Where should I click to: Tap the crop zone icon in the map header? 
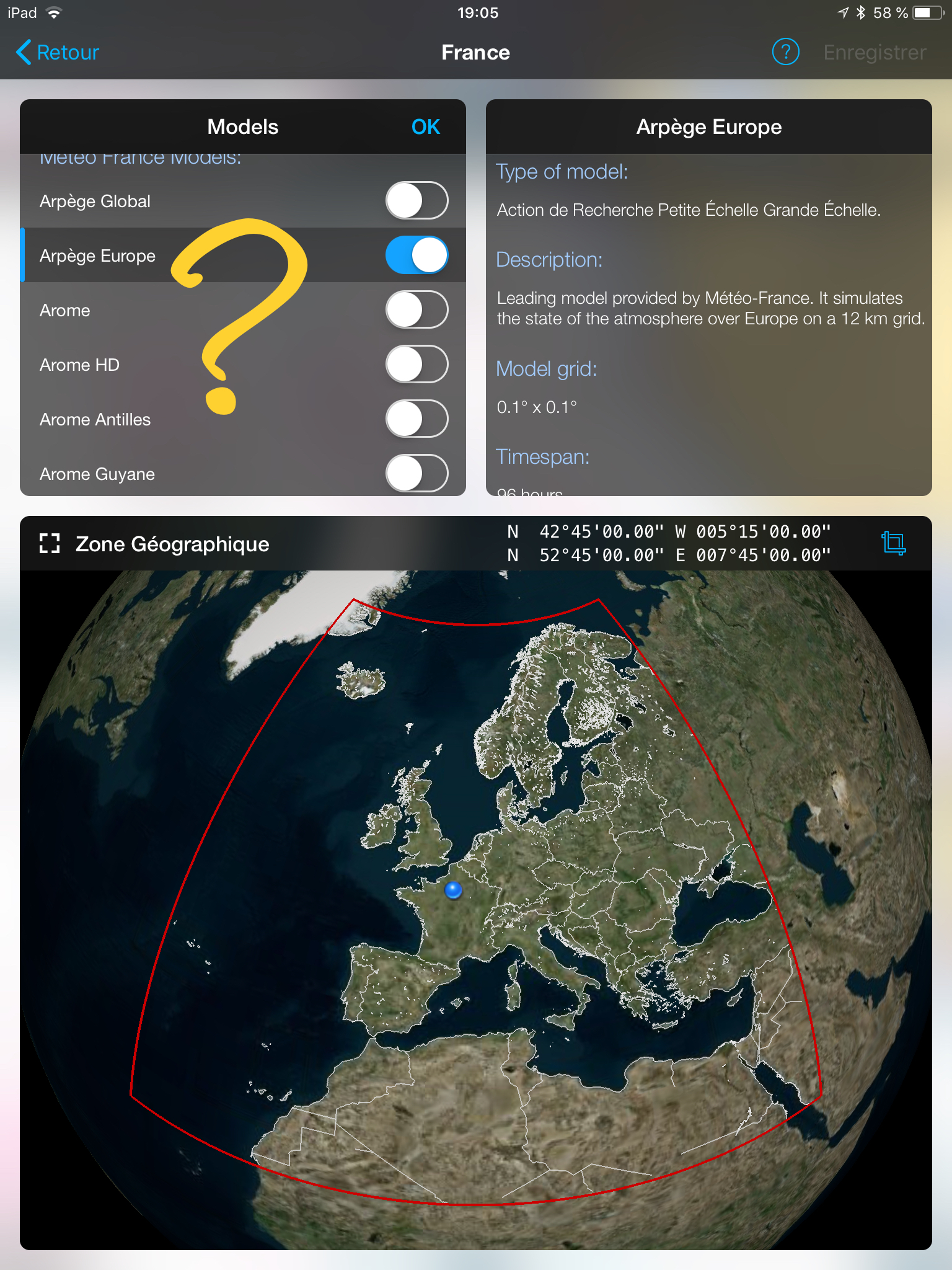click(893, 543)
